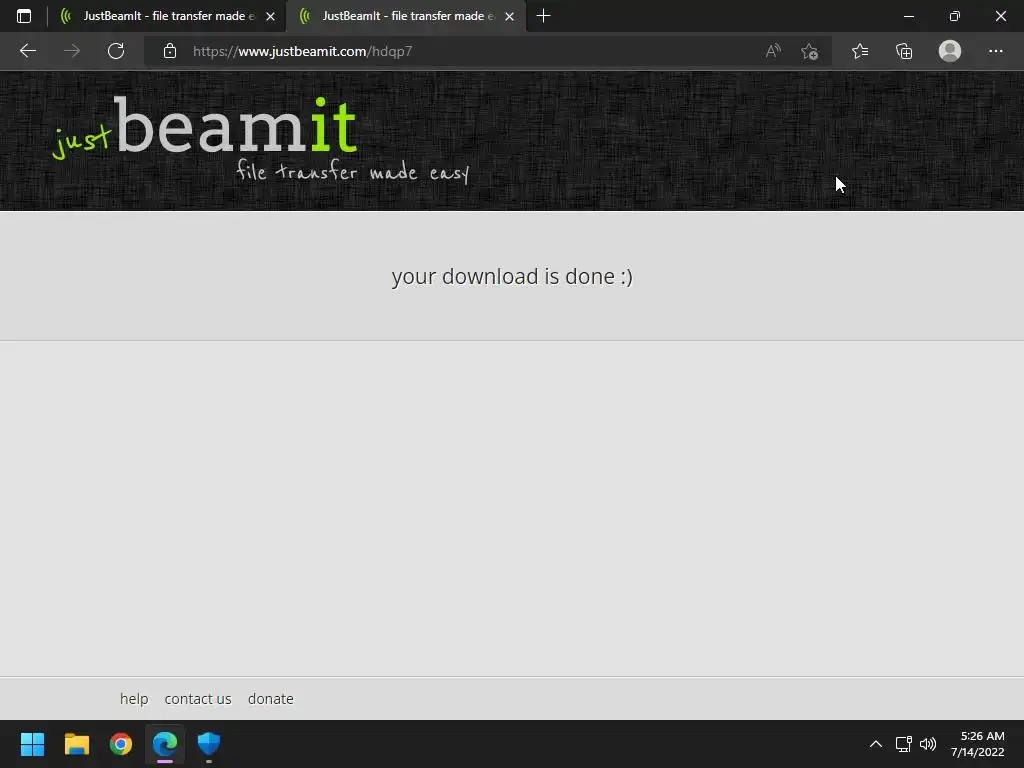Viewport: 1024px width, 768px height.
Task: Open the contact us link
Action: click(198, 699)
